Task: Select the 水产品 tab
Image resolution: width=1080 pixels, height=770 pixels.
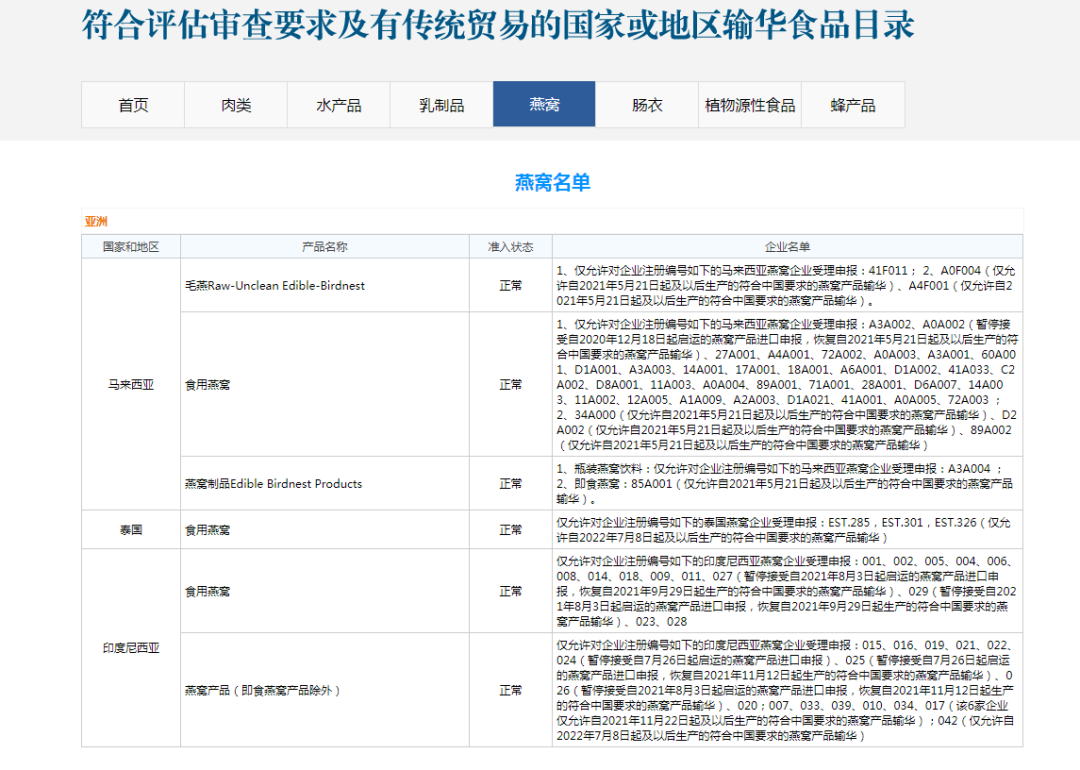Action: tap(339, 105)
